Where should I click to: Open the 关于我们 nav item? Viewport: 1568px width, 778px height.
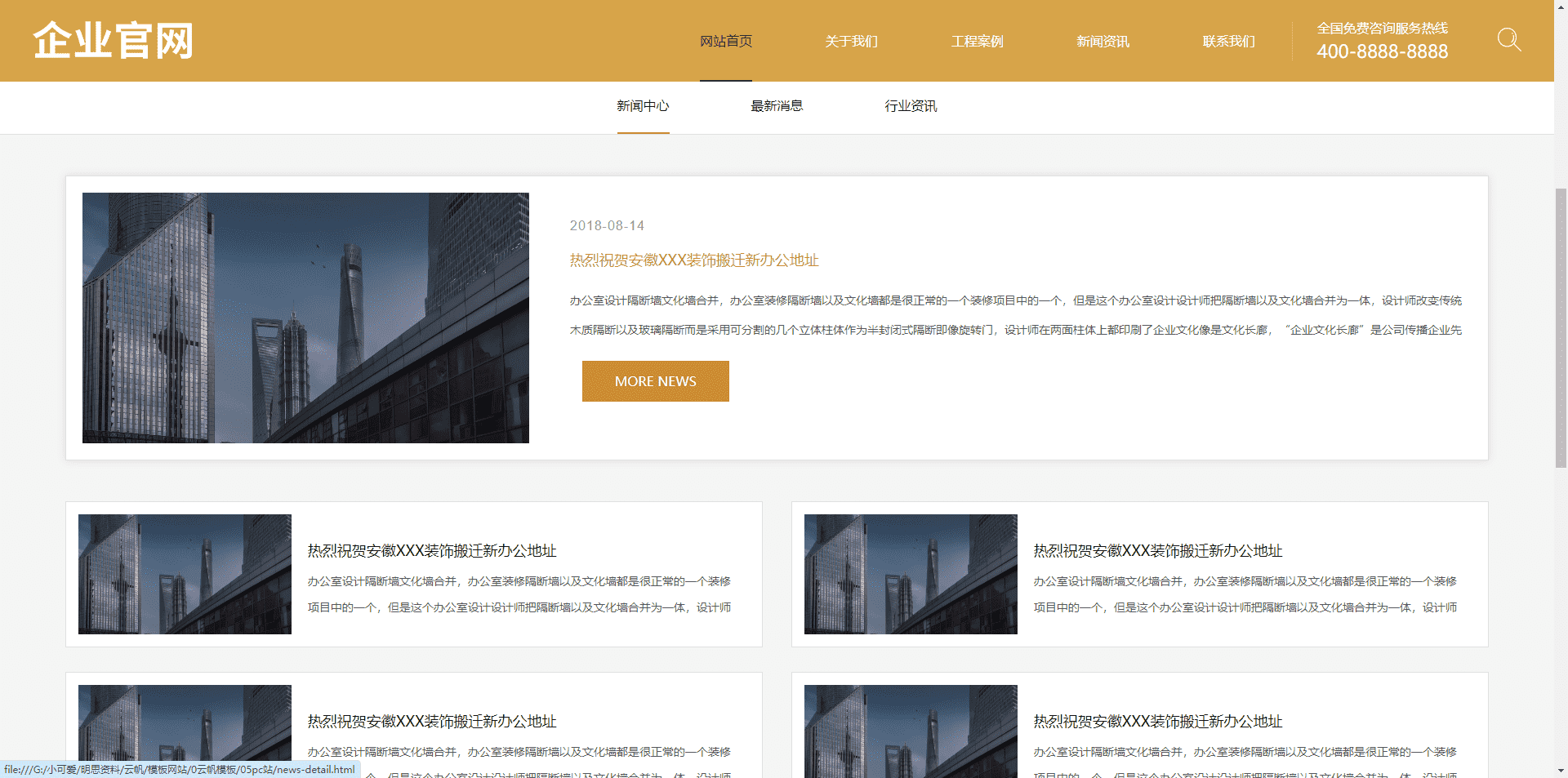(852, 41)
